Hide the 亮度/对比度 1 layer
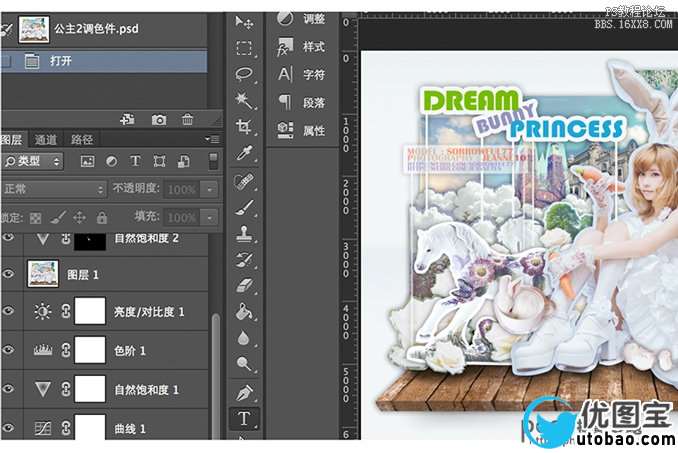The height and width of the screenshot is (453, 678). [8, 311]
